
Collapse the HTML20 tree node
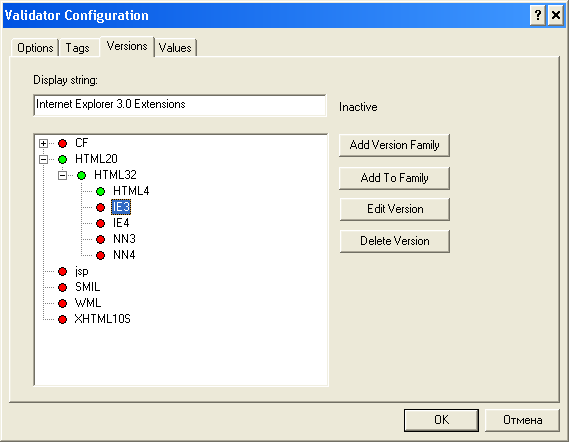click(44, 159)
